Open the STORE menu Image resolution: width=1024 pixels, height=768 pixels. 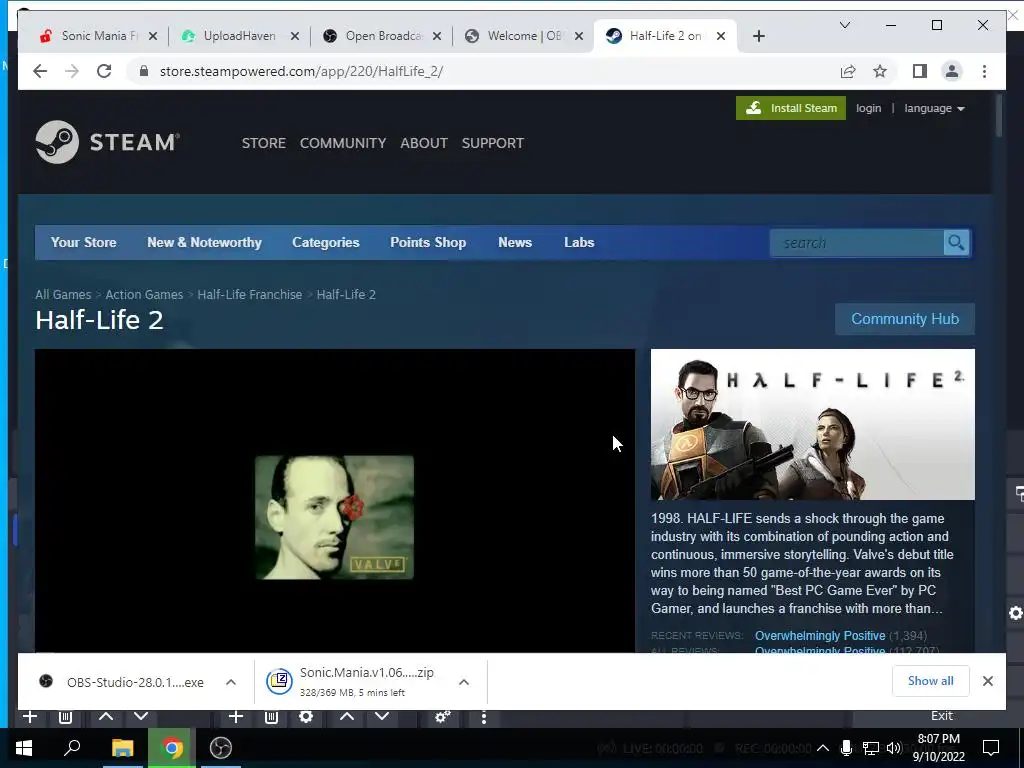point(264,143)
